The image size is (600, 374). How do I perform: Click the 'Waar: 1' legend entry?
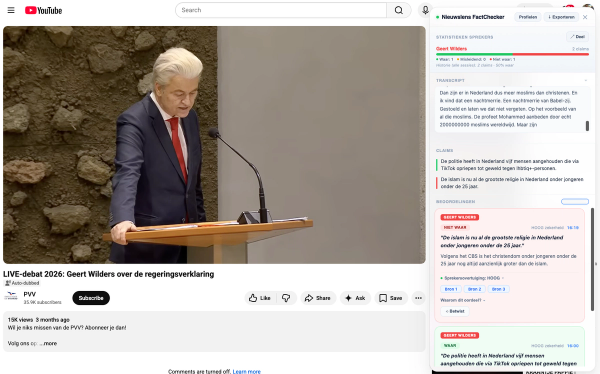pos(445,59)
